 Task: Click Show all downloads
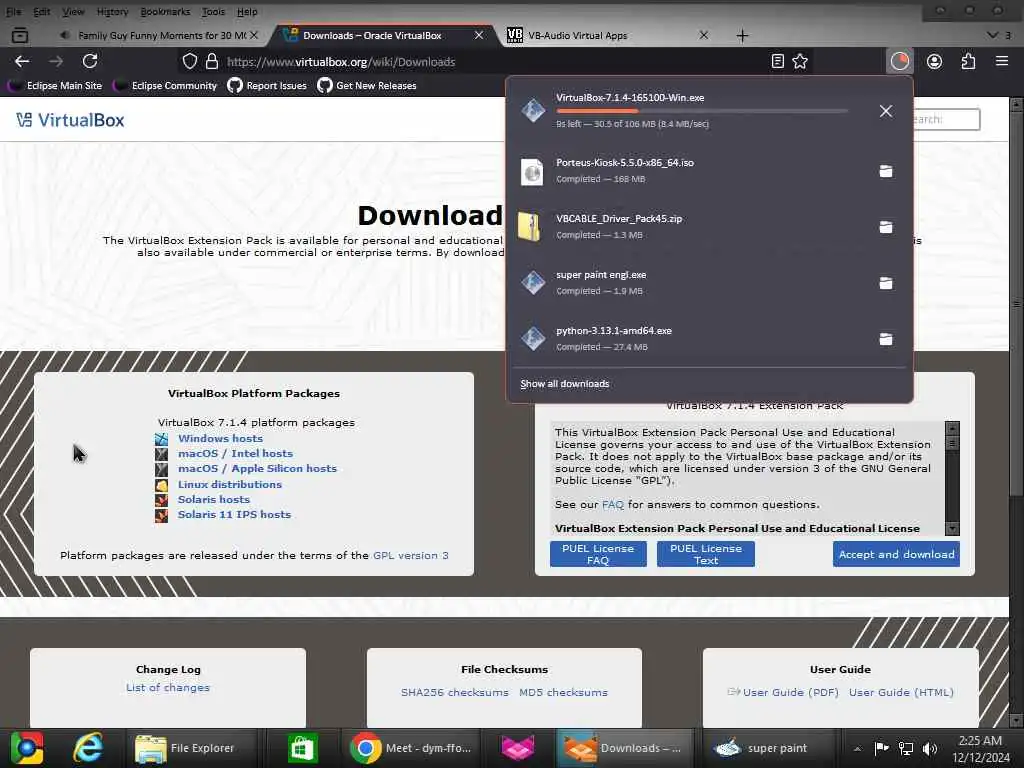click(565, 384)
